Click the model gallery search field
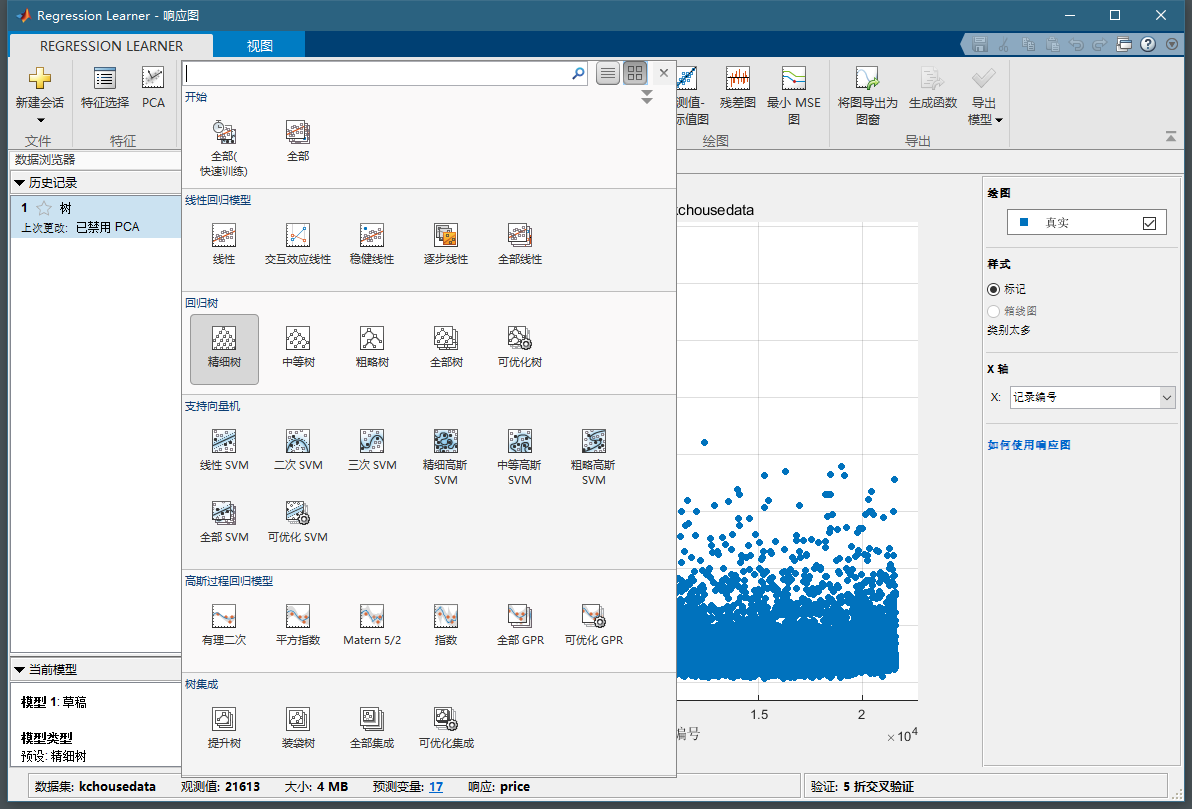The image size is (1192, 809). [378, 73]
